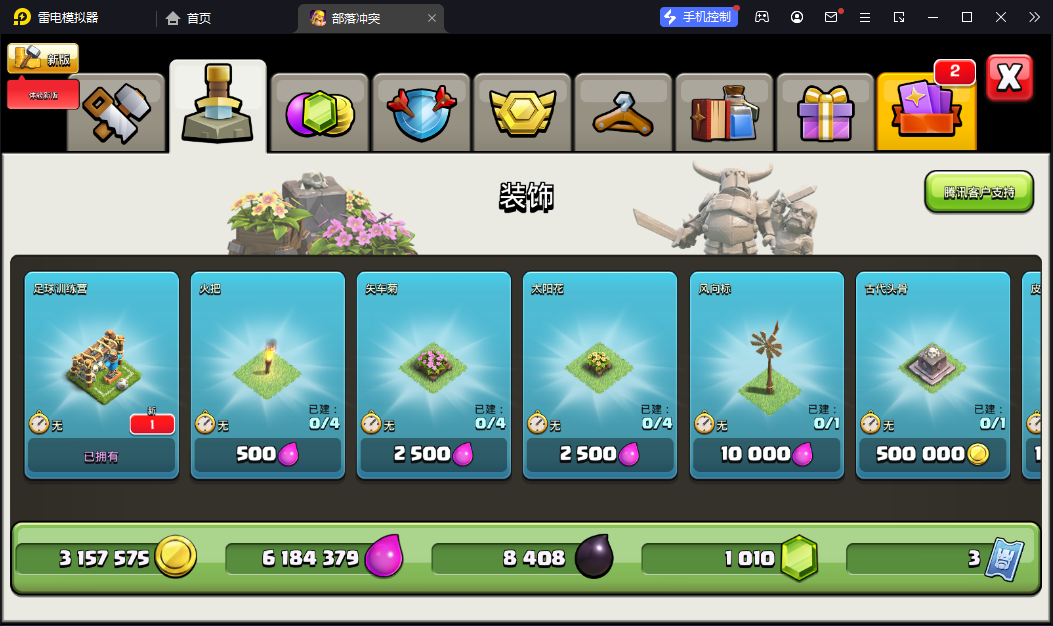Select the gem and coins resources tab
The height and width of the screenshot is (626, 1053).
[x=320, y=113]
